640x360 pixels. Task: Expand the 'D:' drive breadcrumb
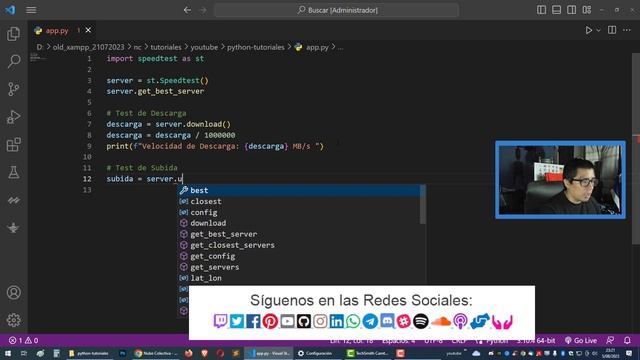click(40, 47)
